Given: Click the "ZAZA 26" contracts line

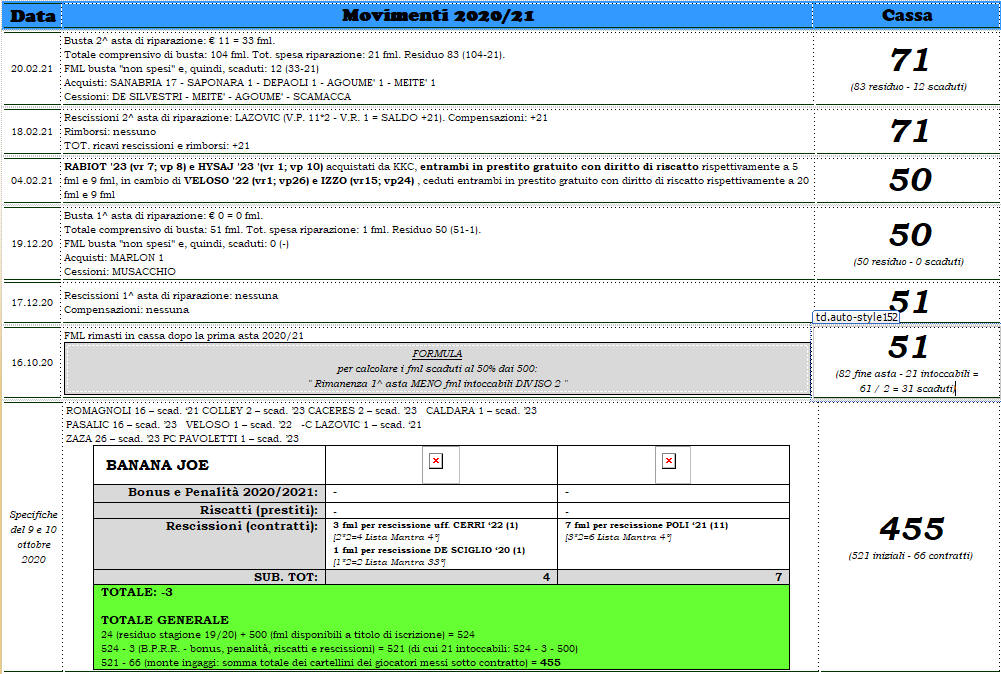Looking at the screenshot, I should tap(182, 439).
